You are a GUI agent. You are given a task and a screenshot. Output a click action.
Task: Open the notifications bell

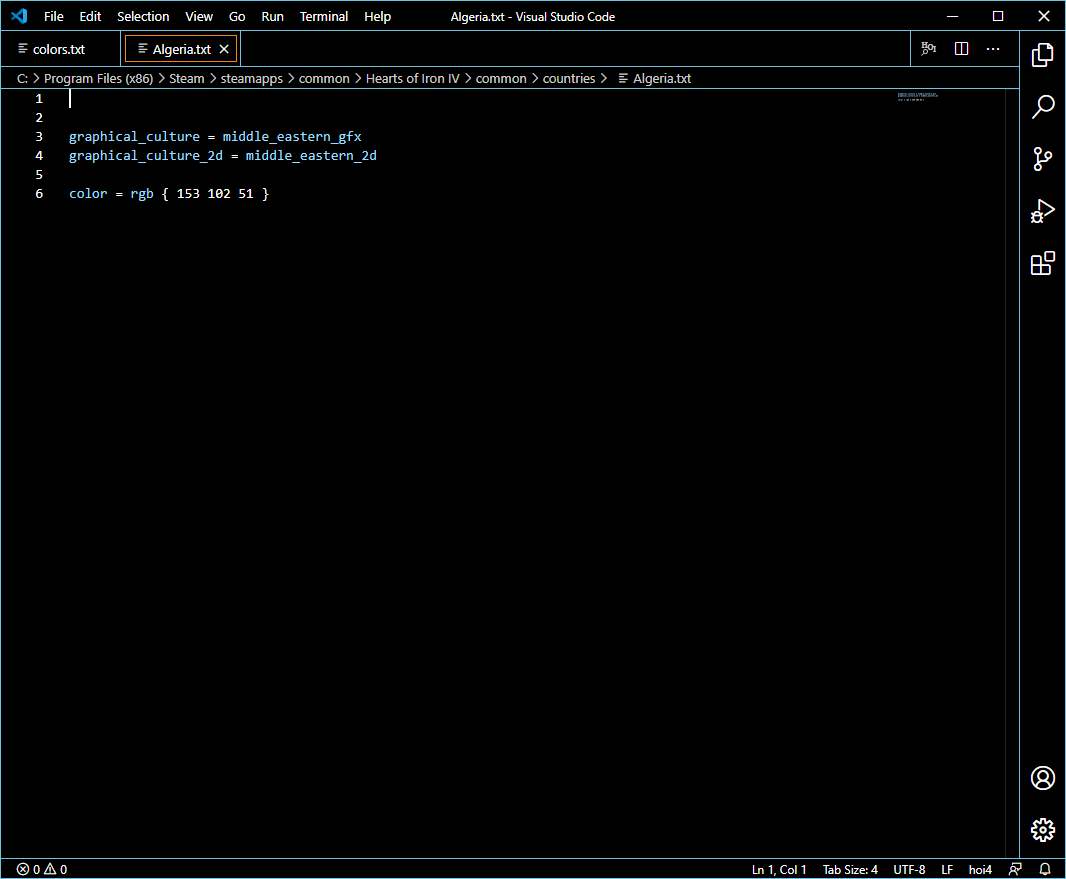click(1045, 869)
